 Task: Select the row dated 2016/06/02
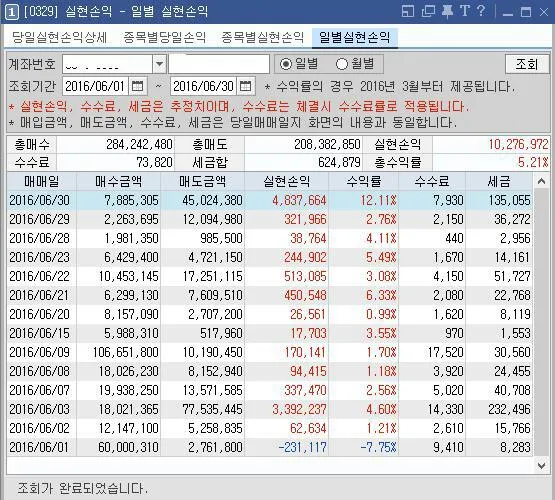coord(270,428)
